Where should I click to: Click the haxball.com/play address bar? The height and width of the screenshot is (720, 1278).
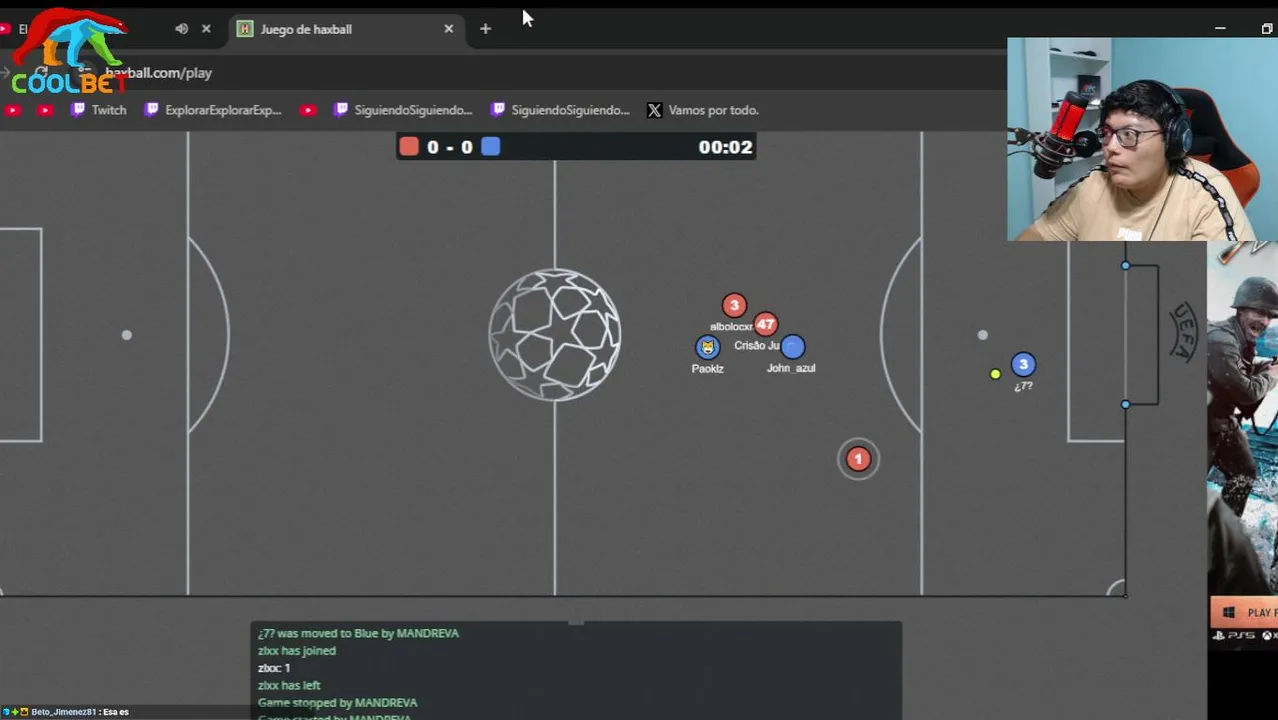(158, 73)
